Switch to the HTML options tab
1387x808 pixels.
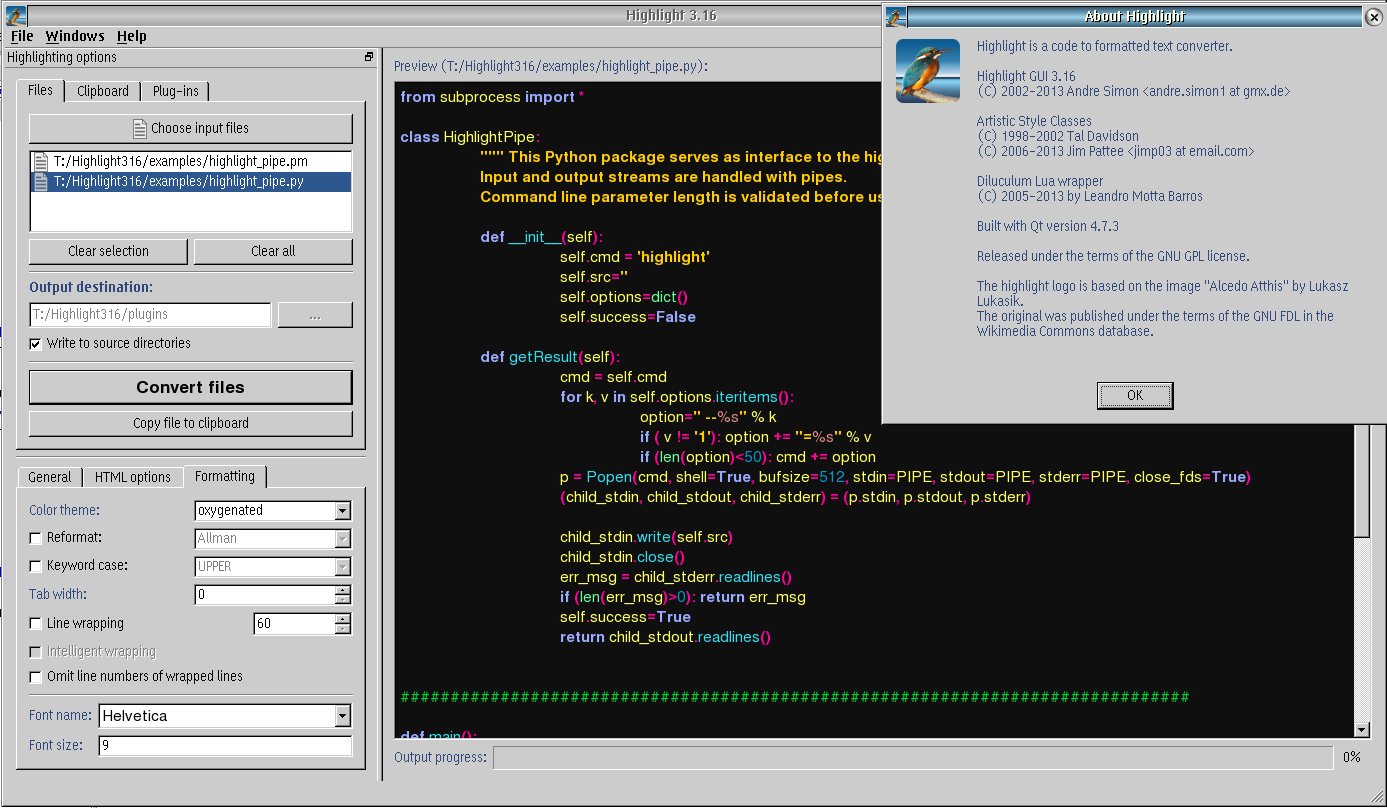[x=133, y=477]
